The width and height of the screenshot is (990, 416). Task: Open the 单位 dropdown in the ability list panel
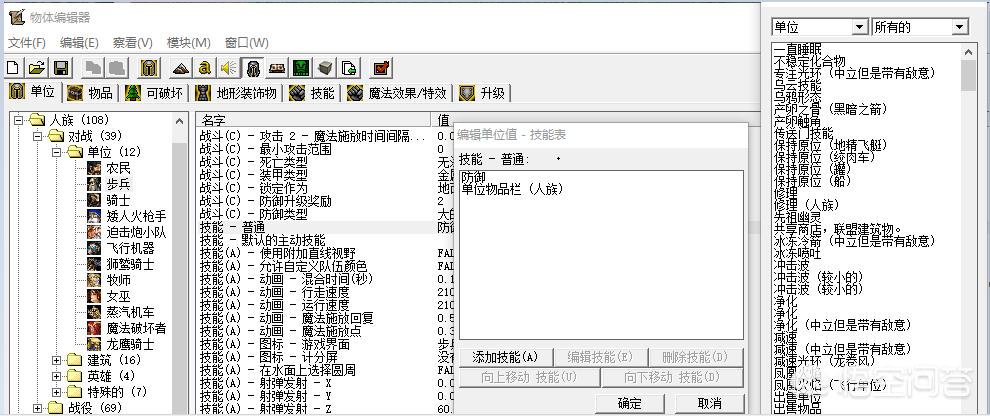point(859,27)
